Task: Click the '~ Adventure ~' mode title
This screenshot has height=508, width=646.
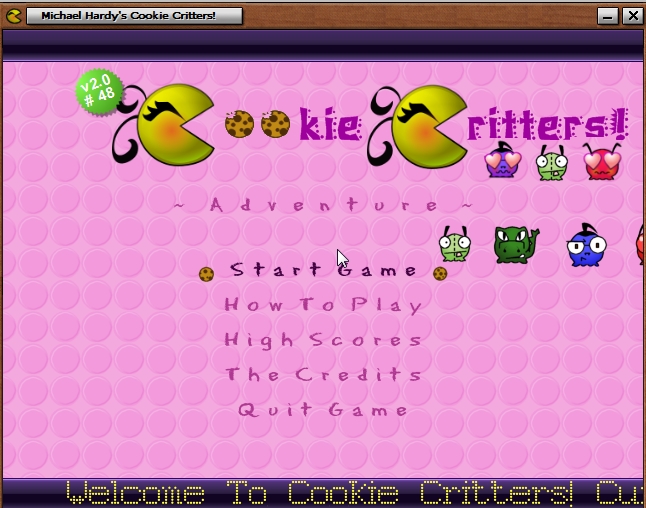Action: click(x=323, y=204)
